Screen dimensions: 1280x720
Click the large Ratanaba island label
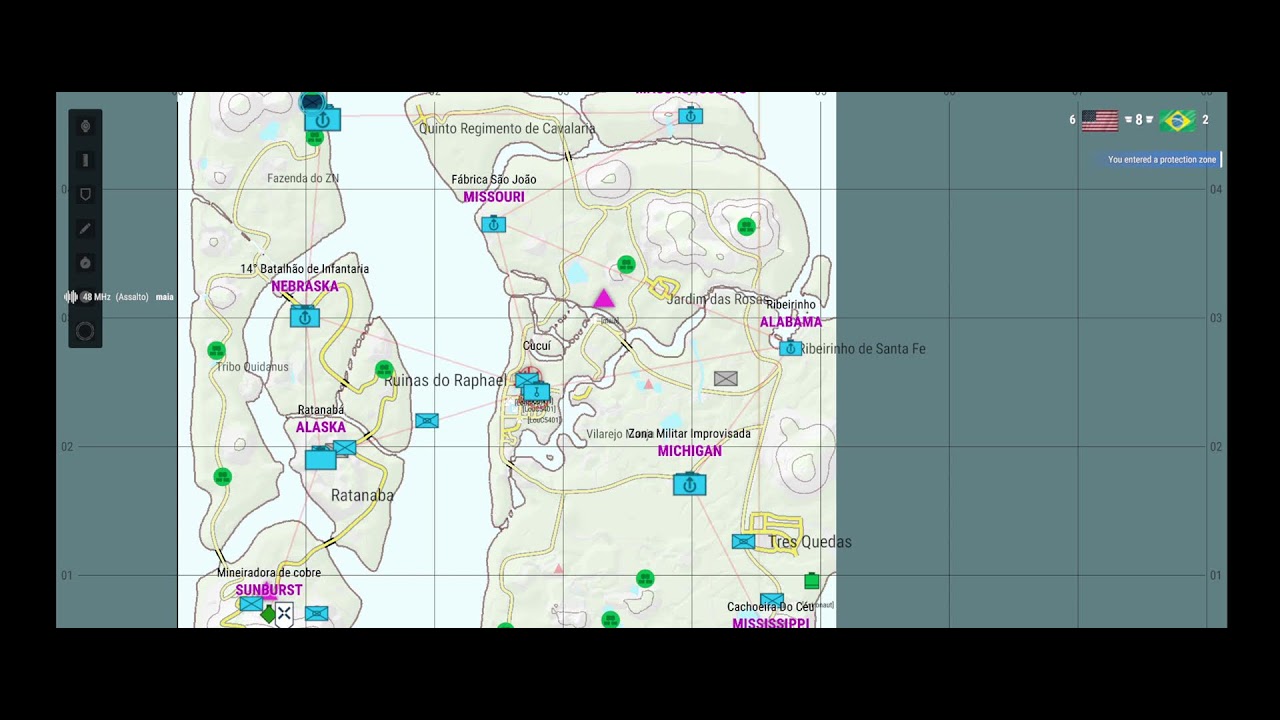click(x=362, y=495)
